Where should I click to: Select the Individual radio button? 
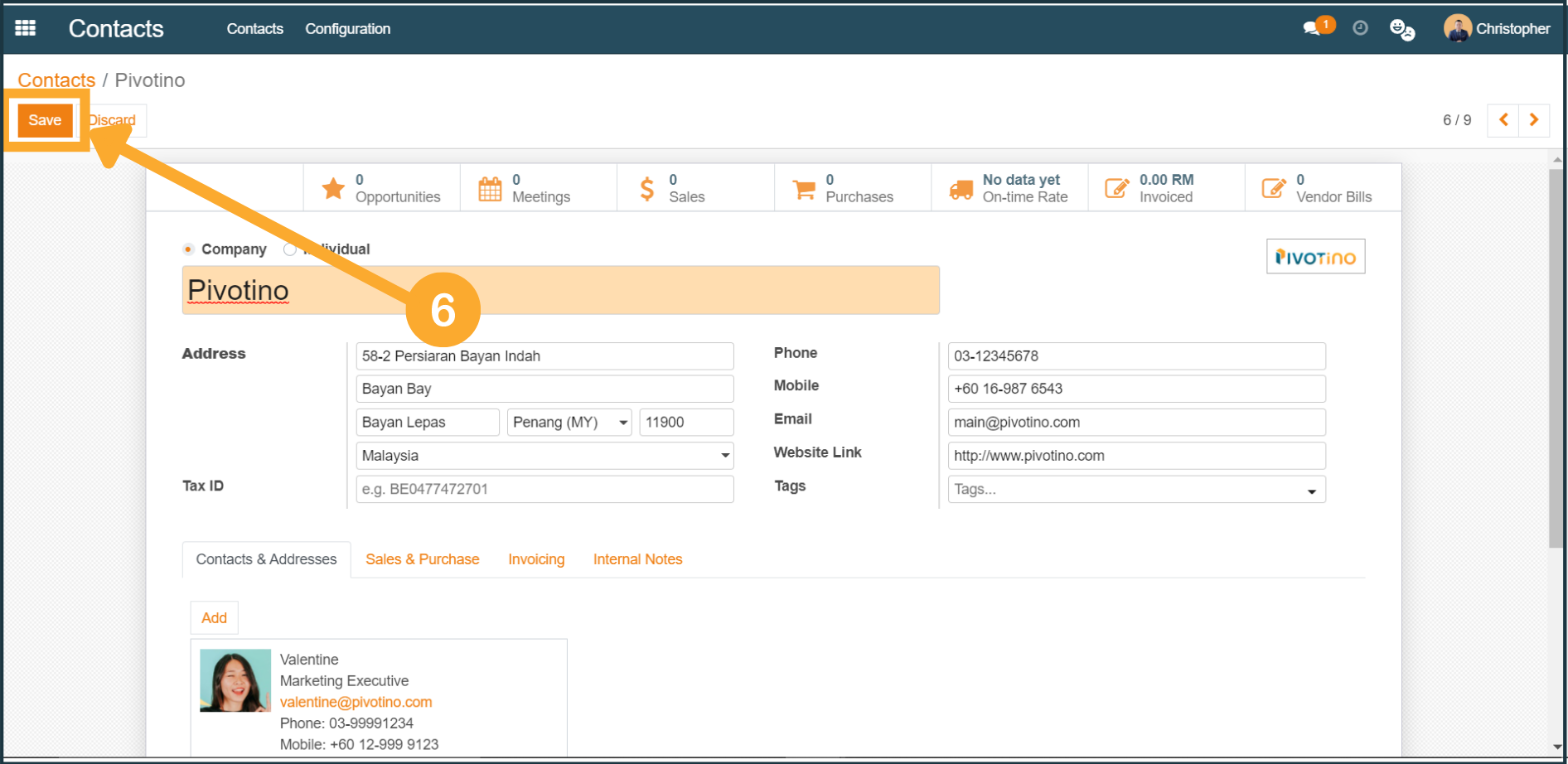[289, 249]
